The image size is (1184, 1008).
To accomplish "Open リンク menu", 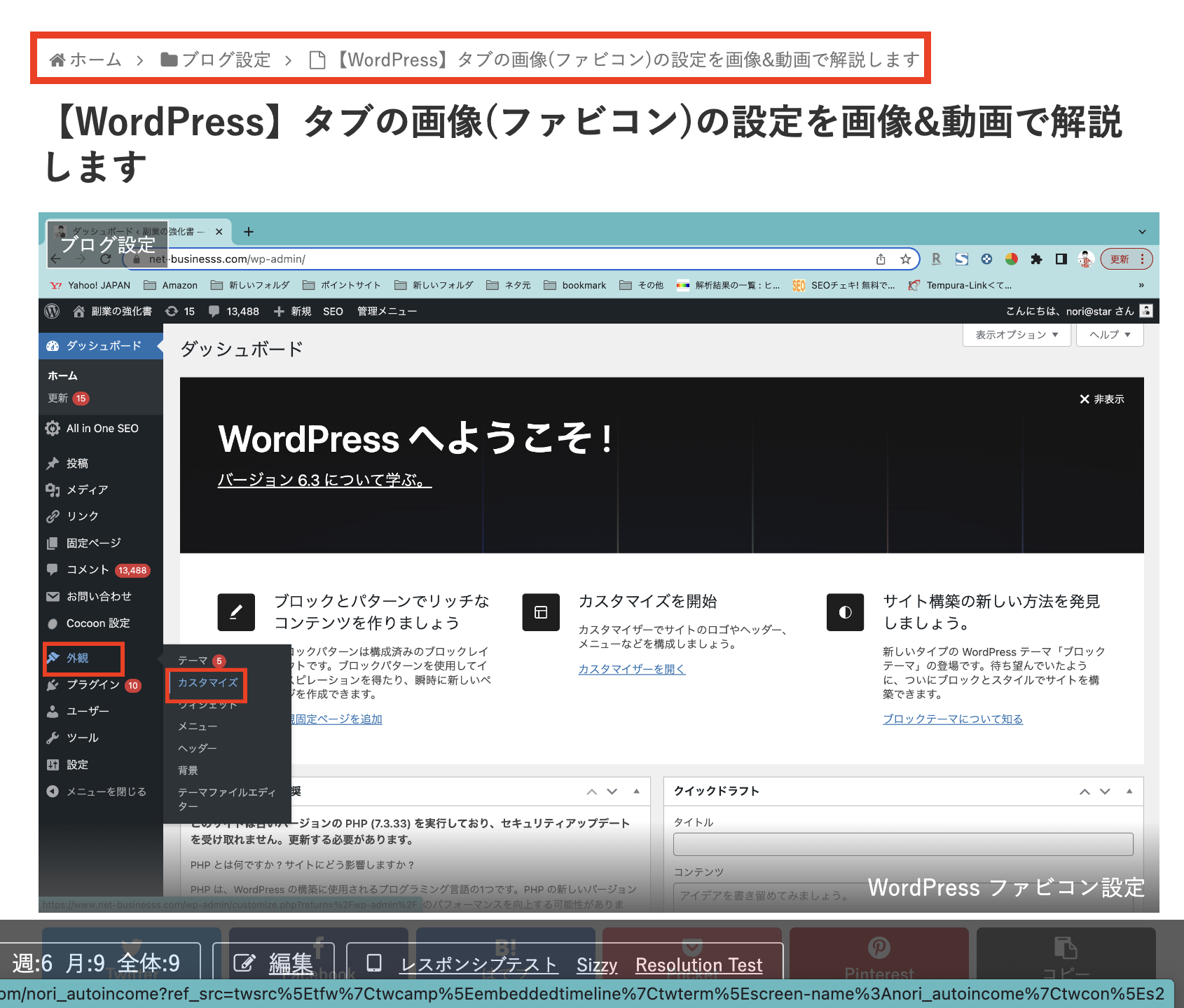I will pos(101,516).
